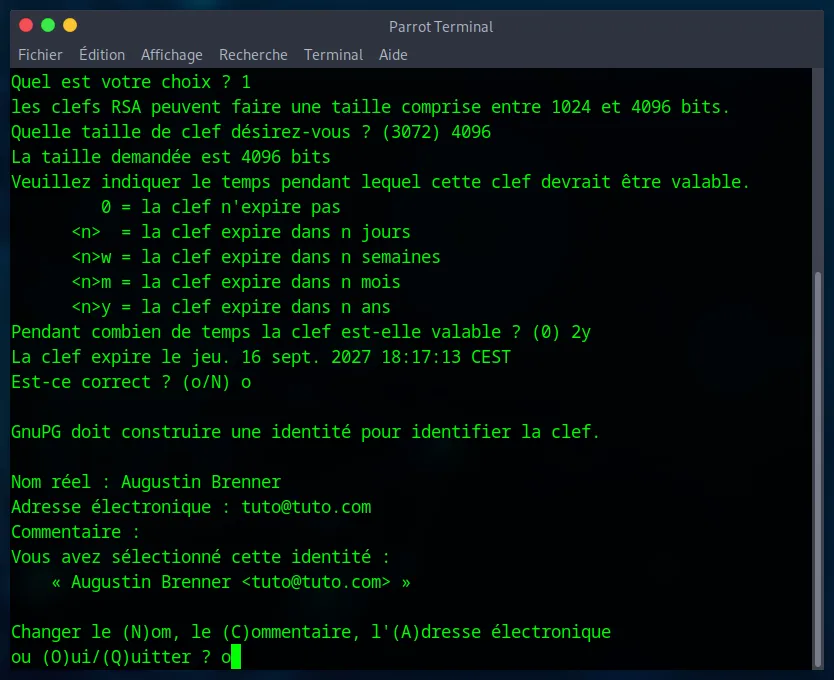
Task: Click the Parrot Terminal window title
Action: [440, 27]
